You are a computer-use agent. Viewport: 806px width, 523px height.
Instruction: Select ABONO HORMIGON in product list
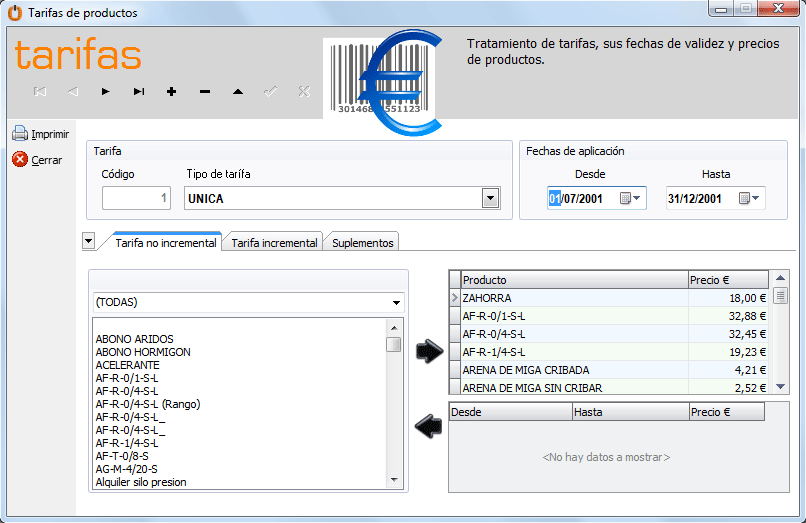tap(143, 352)
